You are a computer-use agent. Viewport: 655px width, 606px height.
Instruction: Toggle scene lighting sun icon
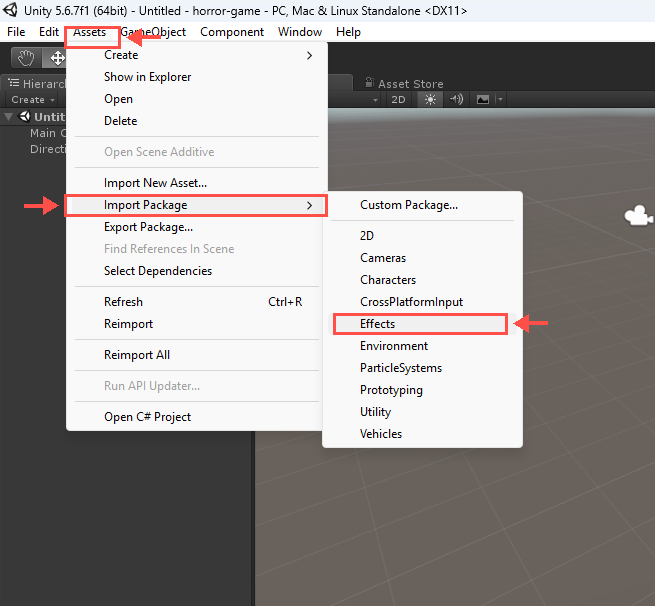[x=430, y=99]
